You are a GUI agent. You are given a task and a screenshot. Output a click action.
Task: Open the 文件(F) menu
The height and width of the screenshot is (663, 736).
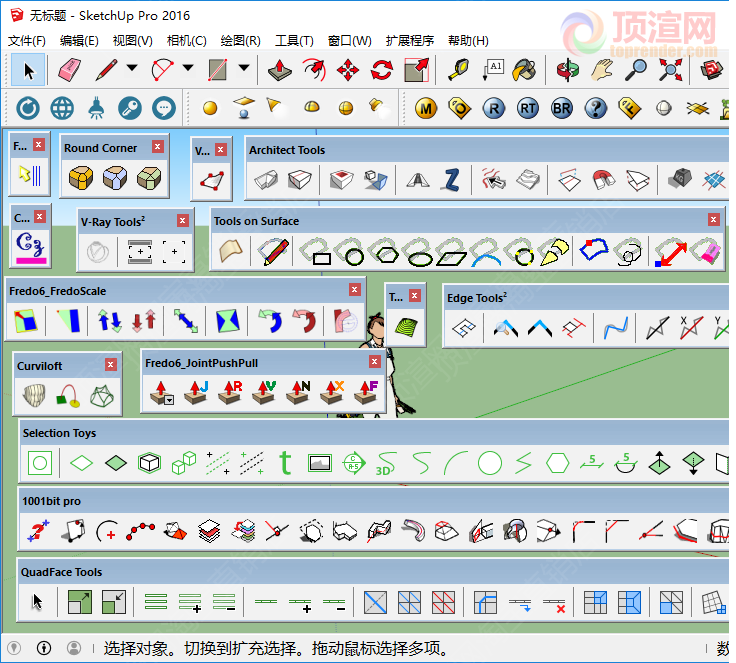27,41
